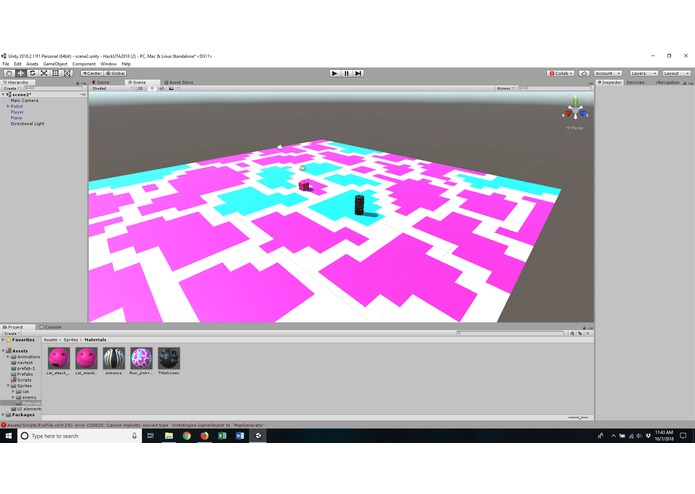Open the cloud services icon button
This screenshot has width=695, height=494.
click(584, 73)
